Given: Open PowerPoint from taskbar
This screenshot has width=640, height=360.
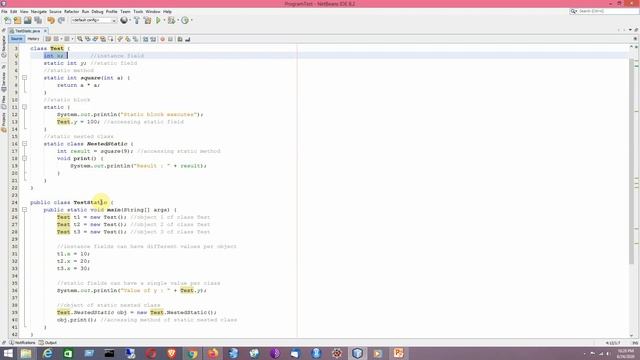Looking at the screenshot, I should click(x=399, y=353).
